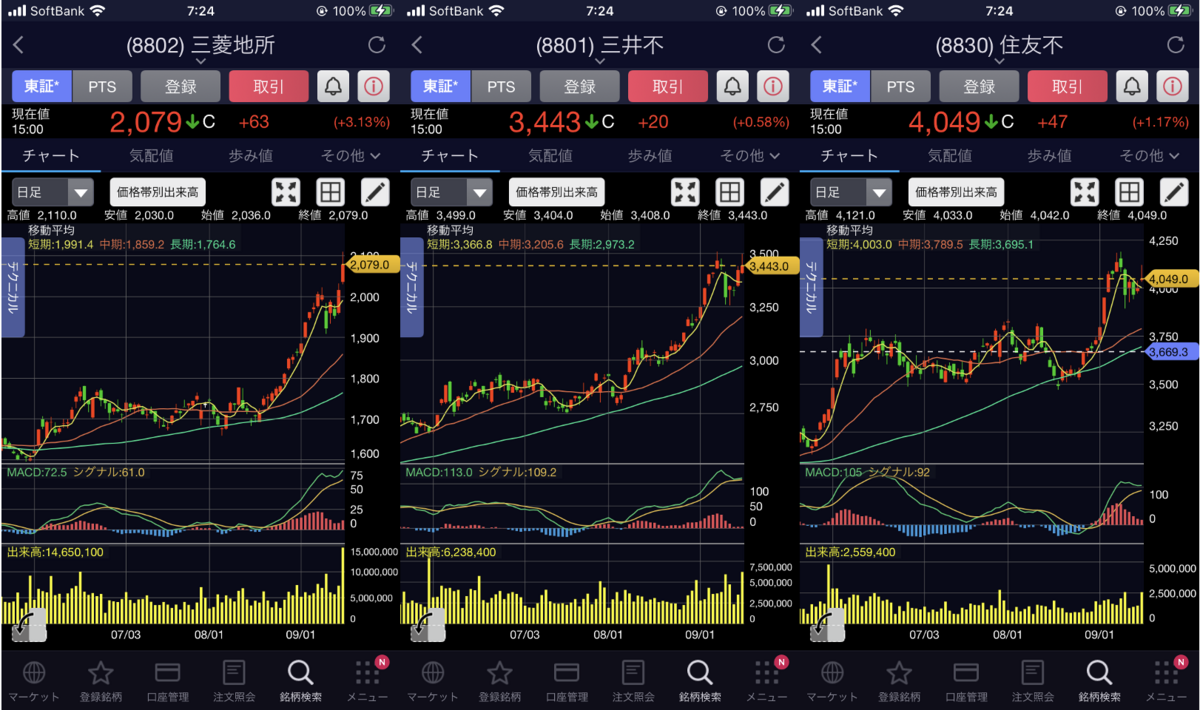Refresh the 住友不 quote

pos(1176,45)
